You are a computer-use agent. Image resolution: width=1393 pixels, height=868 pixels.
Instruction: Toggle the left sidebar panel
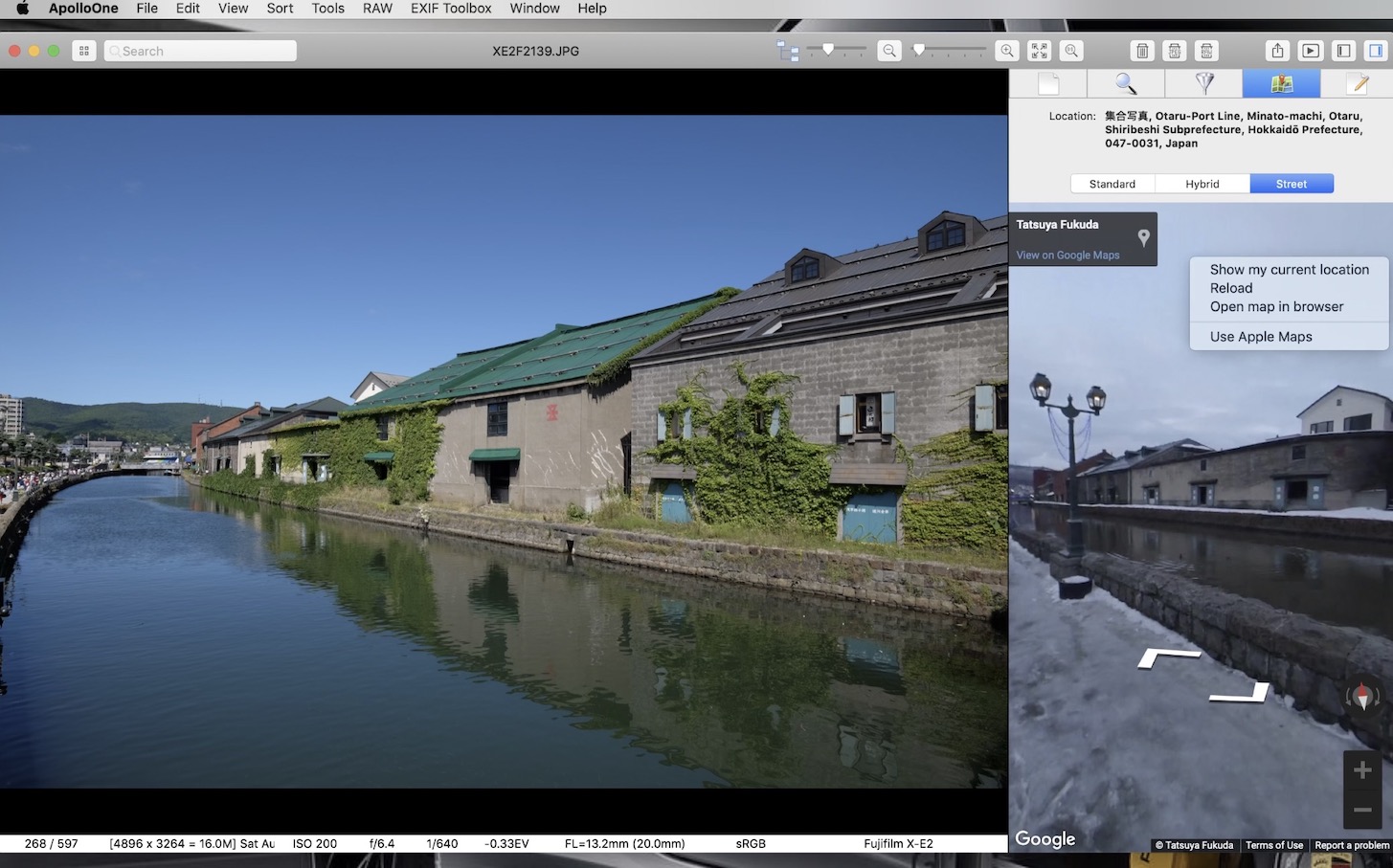click(1343, 51)
